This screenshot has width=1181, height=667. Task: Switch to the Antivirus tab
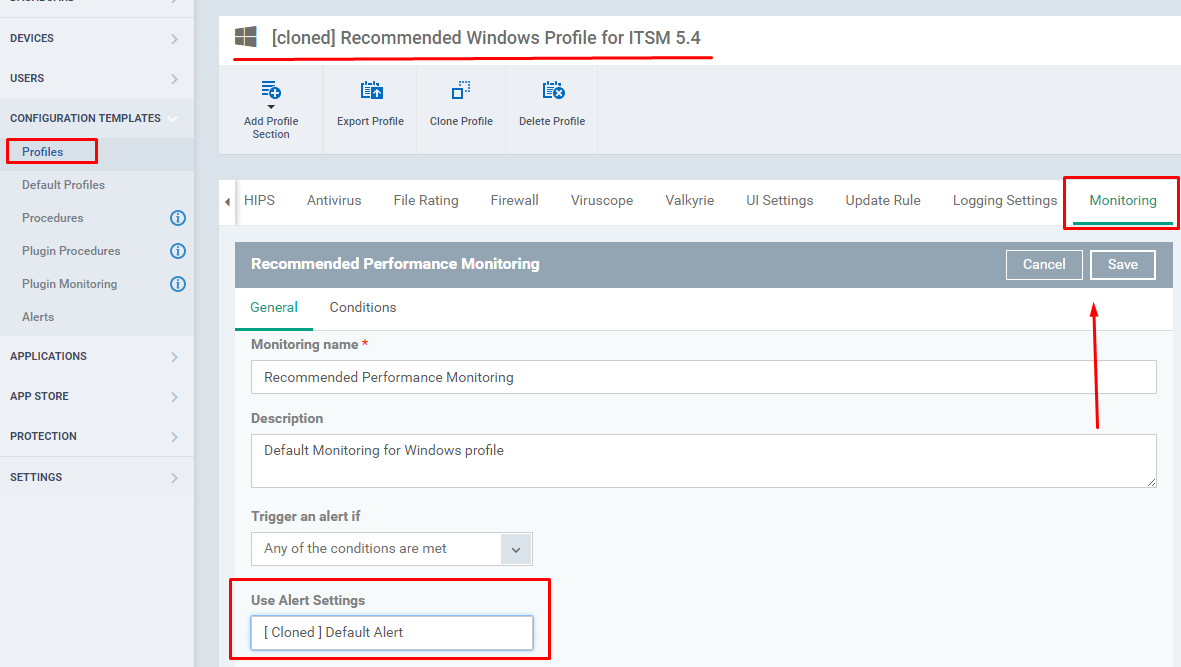tap(334, 200)
